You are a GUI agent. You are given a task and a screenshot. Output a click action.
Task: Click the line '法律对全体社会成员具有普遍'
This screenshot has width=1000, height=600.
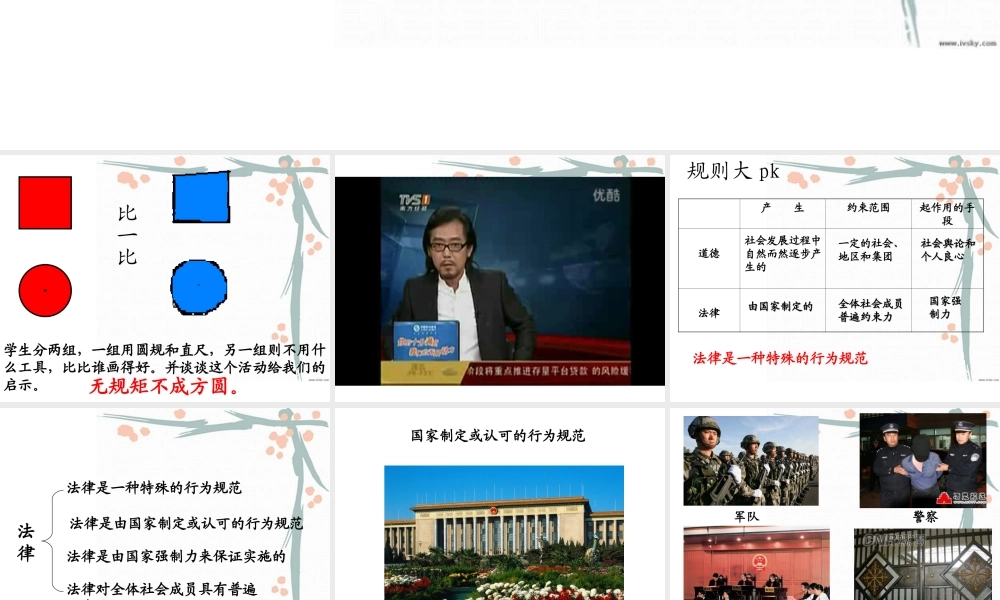(161, 589)
